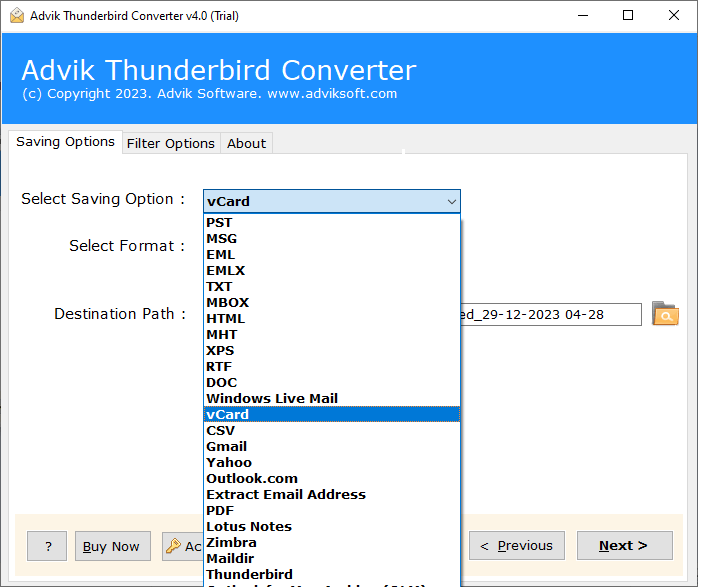This screenshot has width=704, height=588.
Task: Select Gmail as saving option
Action: coord(332,447)
